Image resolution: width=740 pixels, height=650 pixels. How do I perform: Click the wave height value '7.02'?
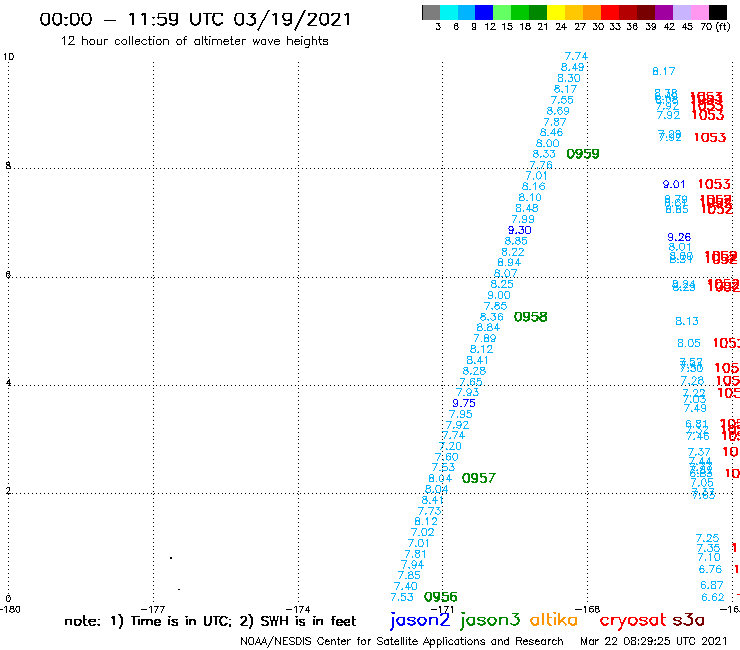pyautogui.click(x=422, y=532)
